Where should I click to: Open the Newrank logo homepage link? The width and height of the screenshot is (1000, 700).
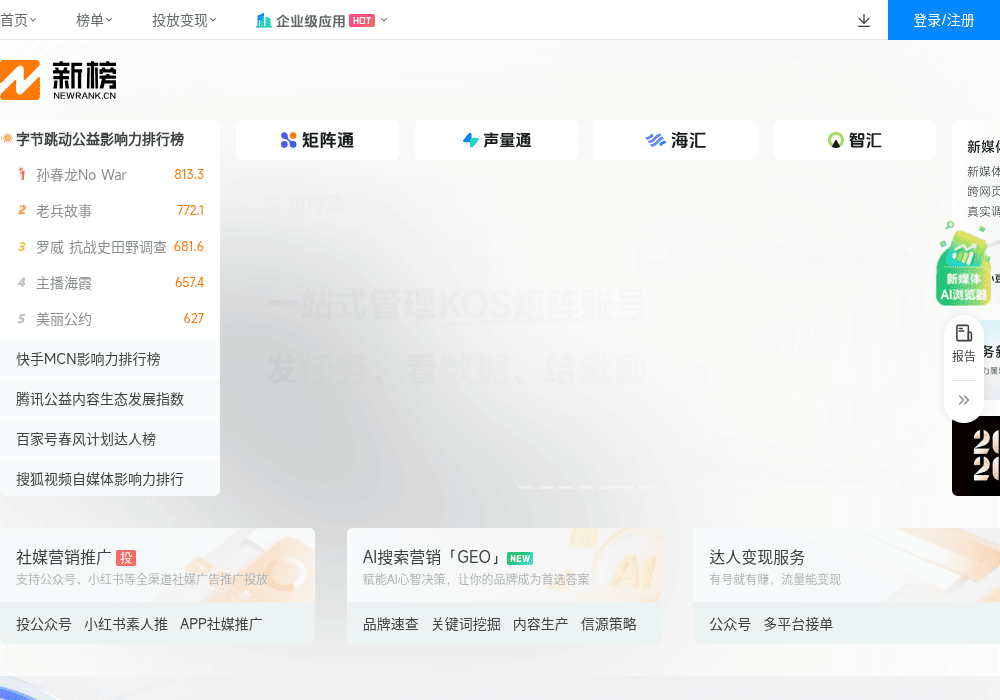pos(58,80)
